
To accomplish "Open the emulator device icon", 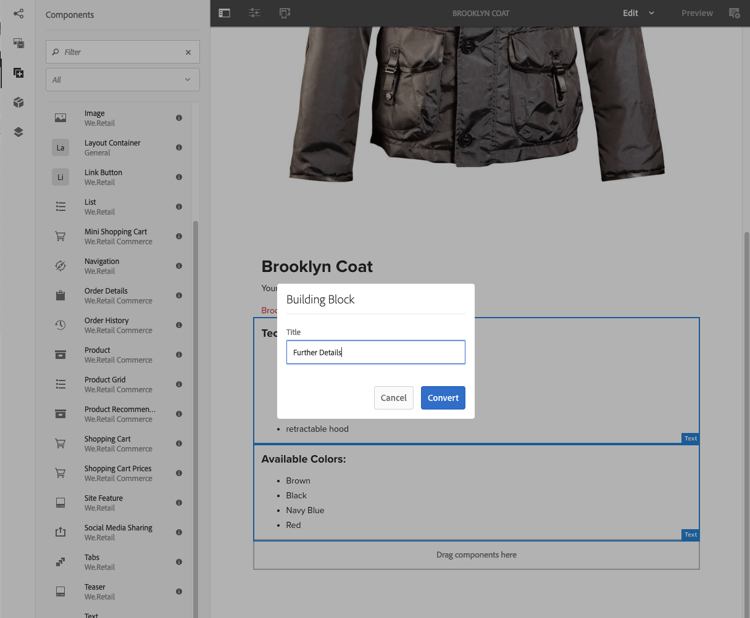I will (285, 13).
